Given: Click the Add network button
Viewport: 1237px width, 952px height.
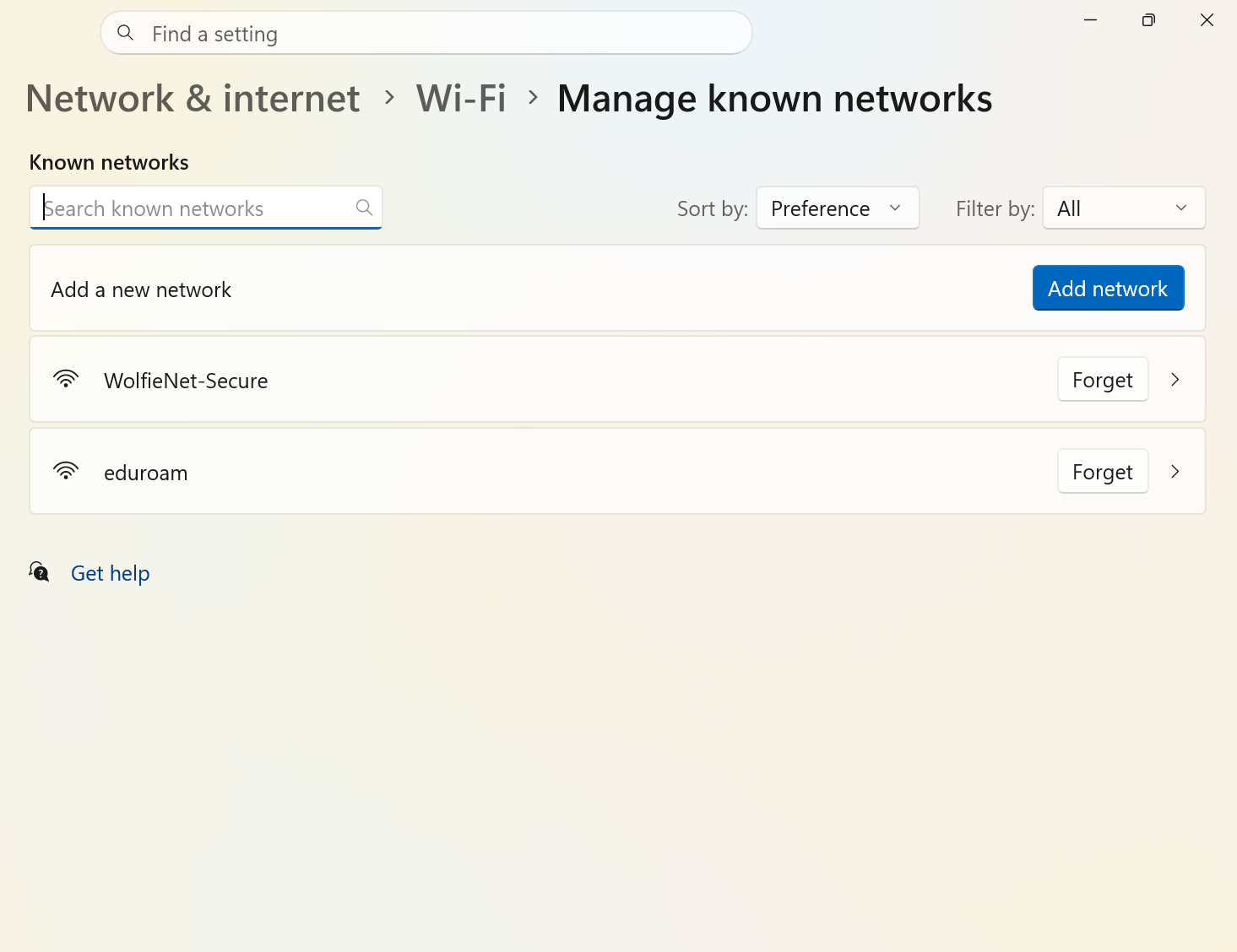Looking at the screenshot, I should click(1108, 288).
